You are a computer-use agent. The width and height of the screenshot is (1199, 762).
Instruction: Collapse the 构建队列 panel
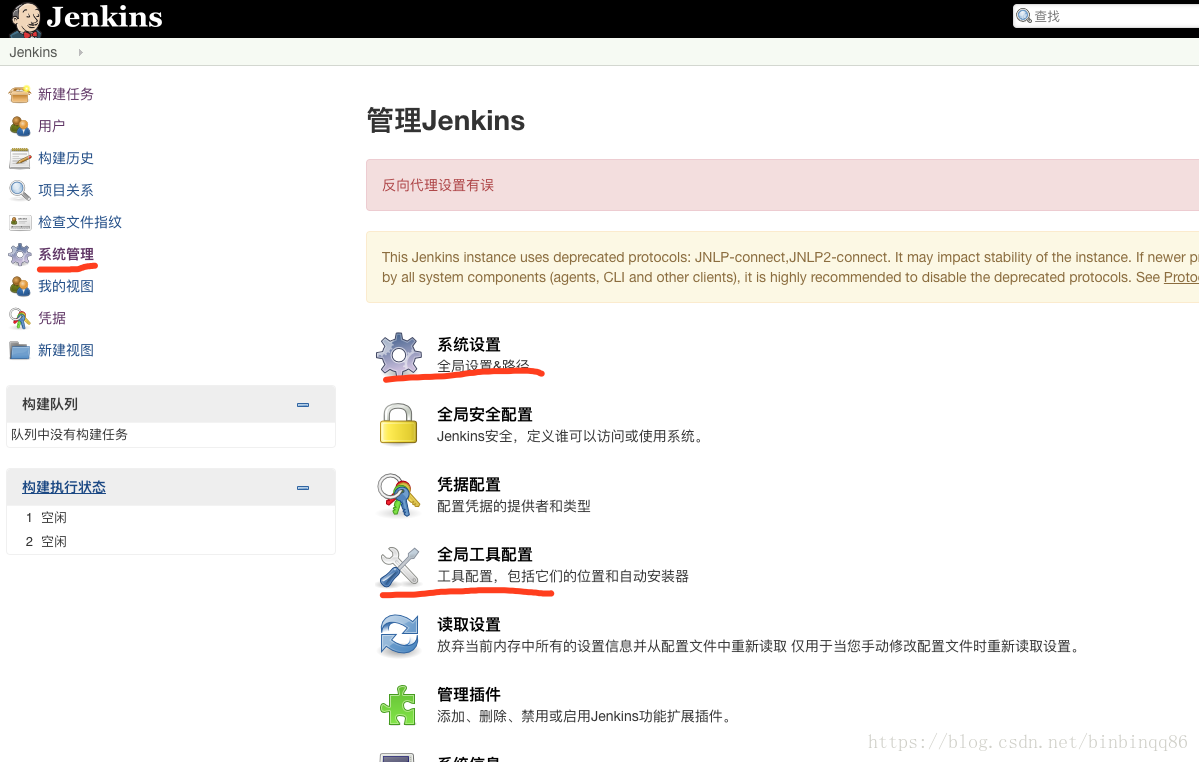click(x=303, y=404)
